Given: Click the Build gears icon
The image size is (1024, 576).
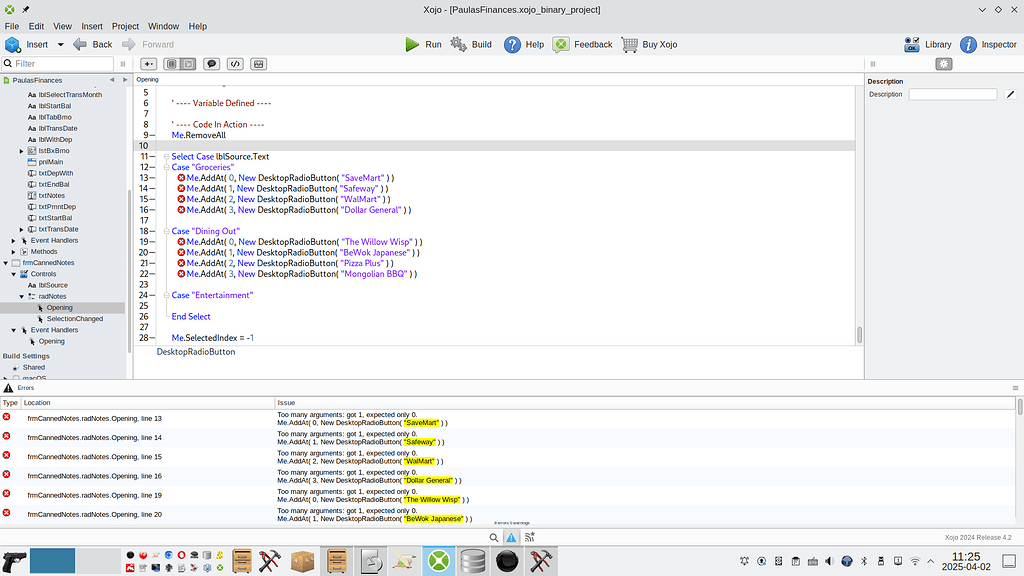Looking at the screenshot, I should click(x=458, y=44).
